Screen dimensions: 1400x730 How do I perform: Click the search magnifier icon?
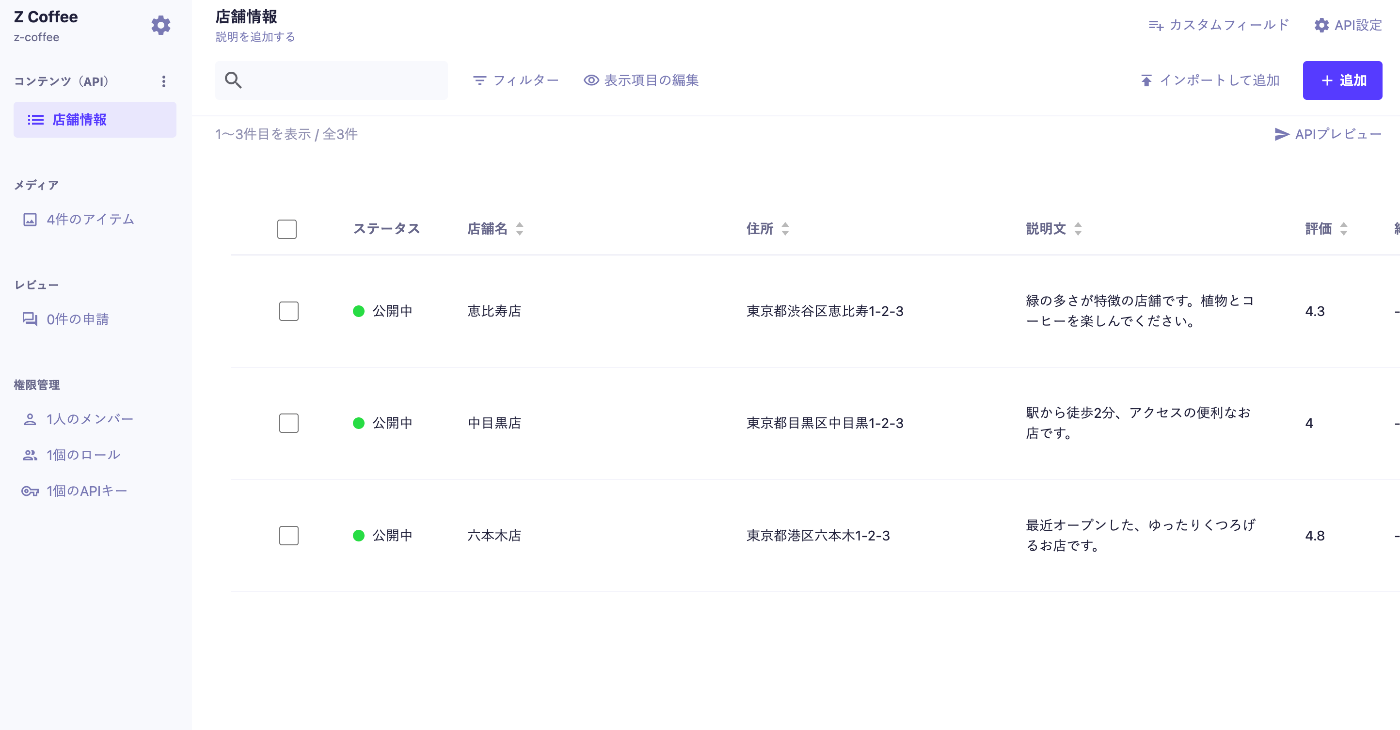click(233, 80)
